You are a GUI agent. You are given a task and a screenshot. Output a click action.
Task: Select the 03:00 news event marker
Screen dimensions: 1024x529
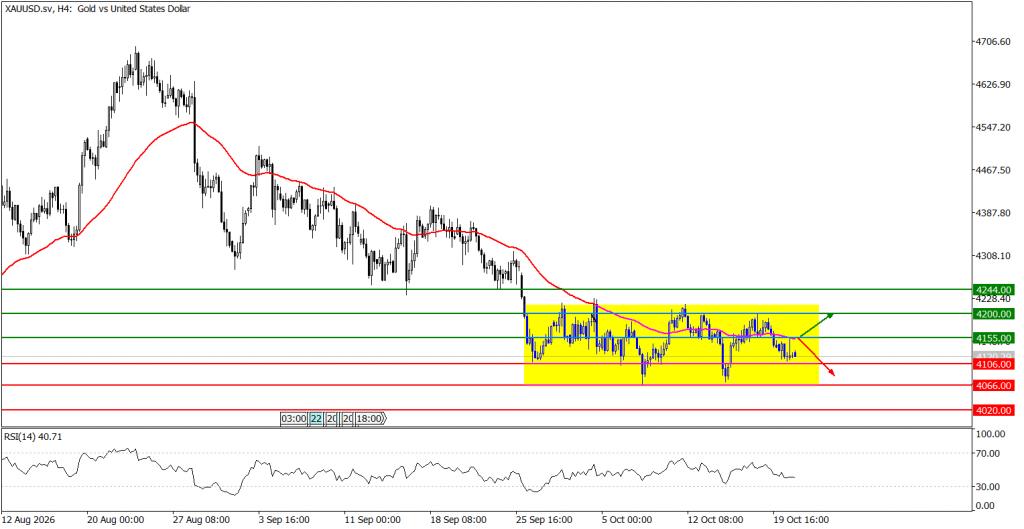tap(294, 419)
